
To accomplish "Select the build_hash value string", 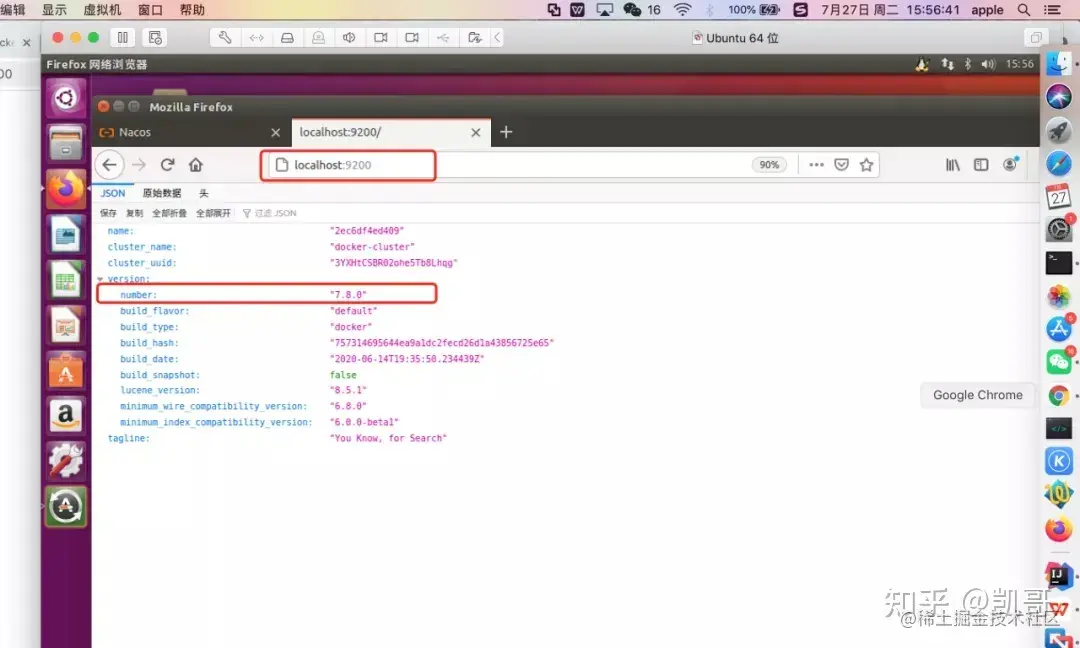I will click(442, 343).
